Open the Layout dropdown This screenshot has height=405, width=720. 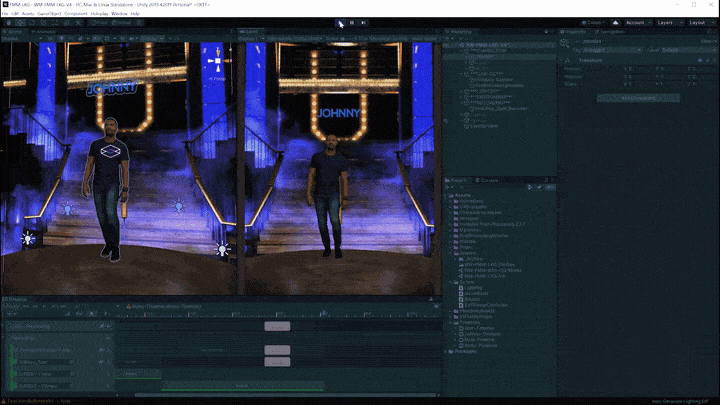coord(701,22)
